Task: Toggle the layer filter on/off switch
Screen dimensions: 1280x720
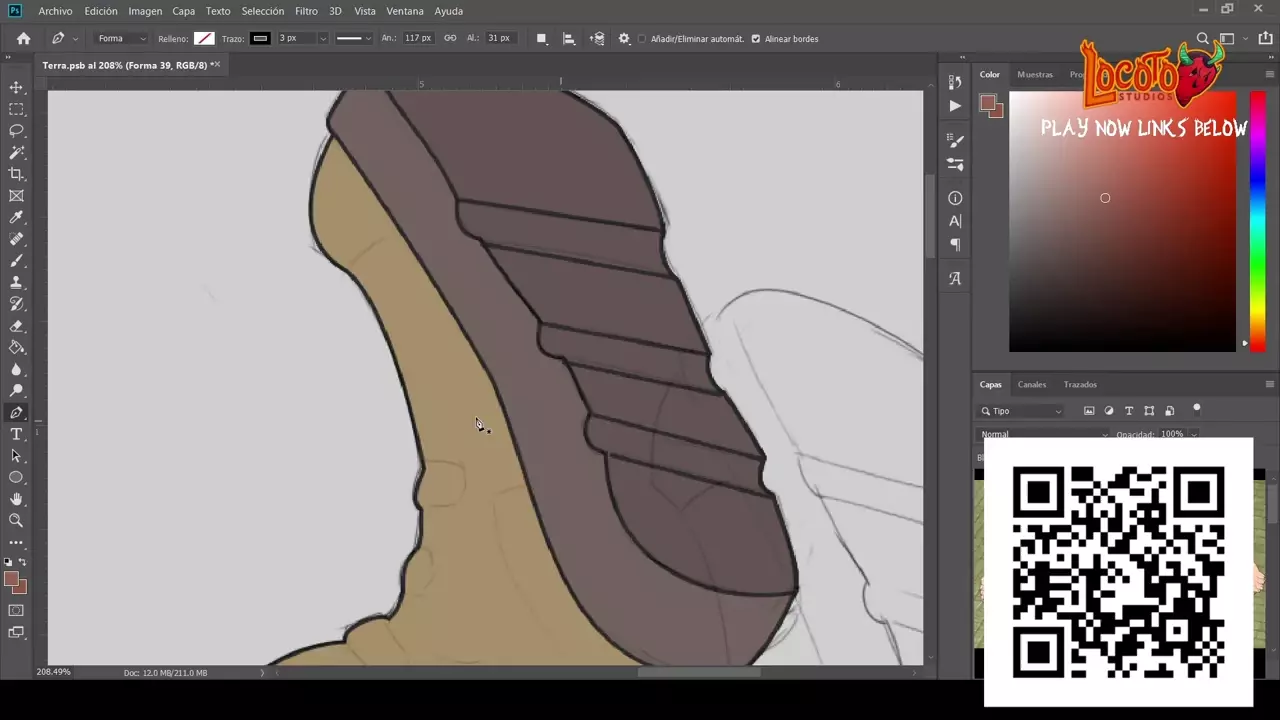Action: [1196, 409]
